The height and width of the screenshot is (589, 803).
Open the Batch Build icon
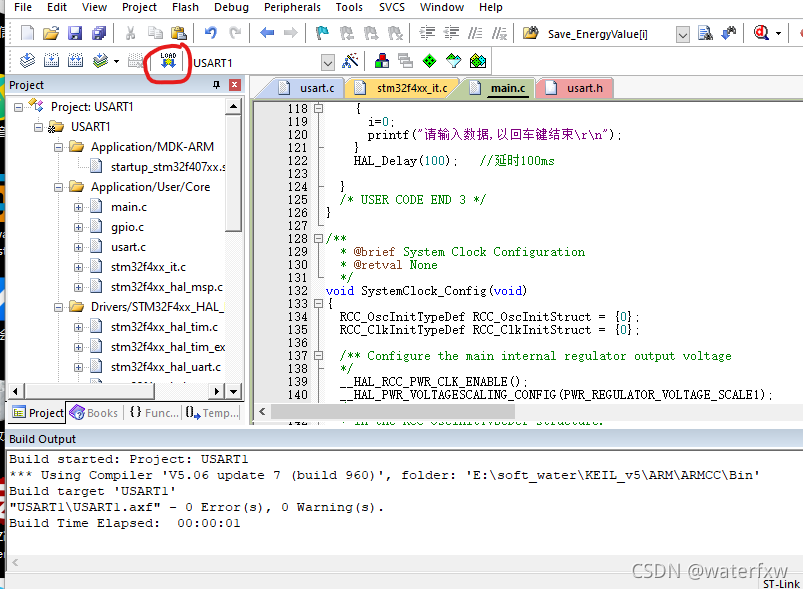pyautogui.click(x=100, y=61)
